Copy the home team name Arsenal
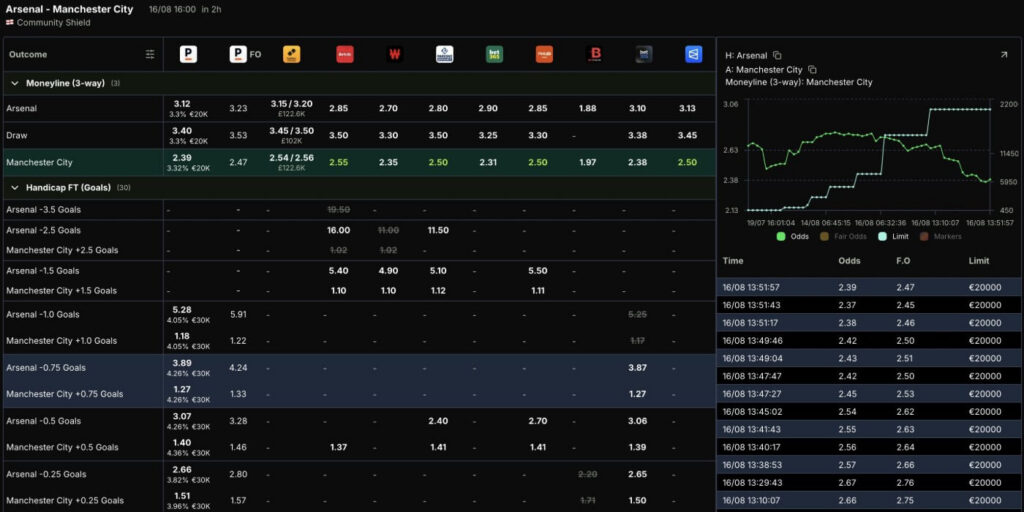1024x512 pixels. (x=777, y=56)
